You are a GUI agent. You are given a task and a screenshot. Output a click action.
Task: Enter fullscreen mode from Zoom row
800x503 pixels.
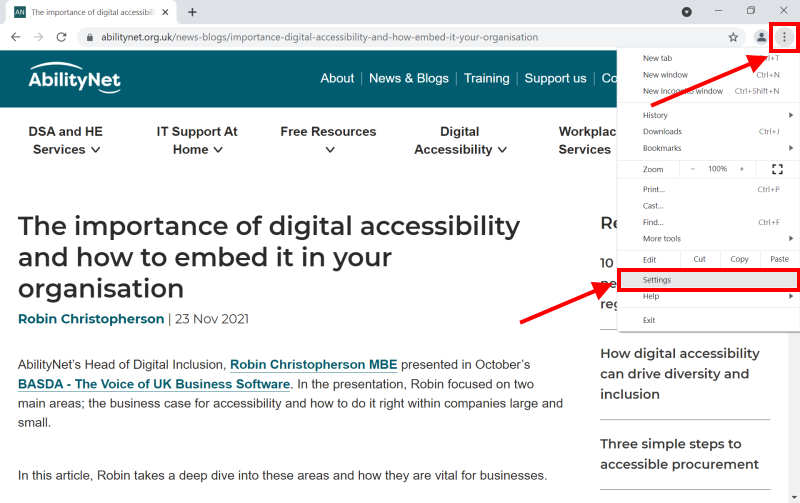coord(777,169)
